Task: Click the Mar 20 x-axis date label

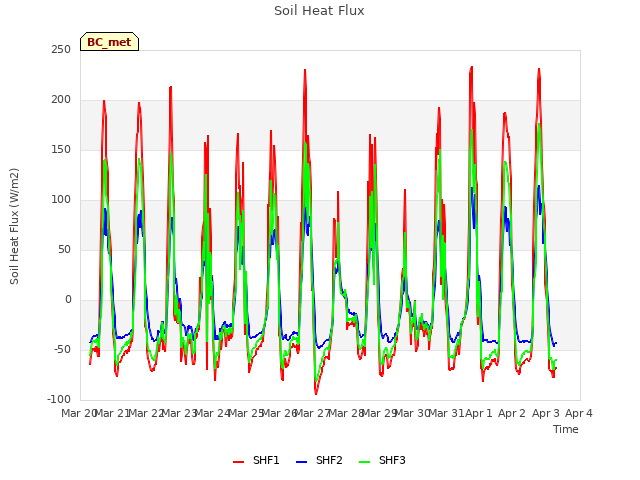Action: [78, 413]
